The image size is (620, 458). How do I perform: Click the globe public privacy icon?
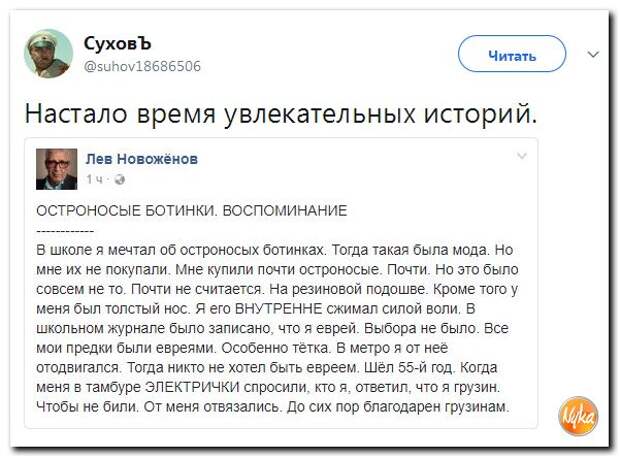(119, 180)
